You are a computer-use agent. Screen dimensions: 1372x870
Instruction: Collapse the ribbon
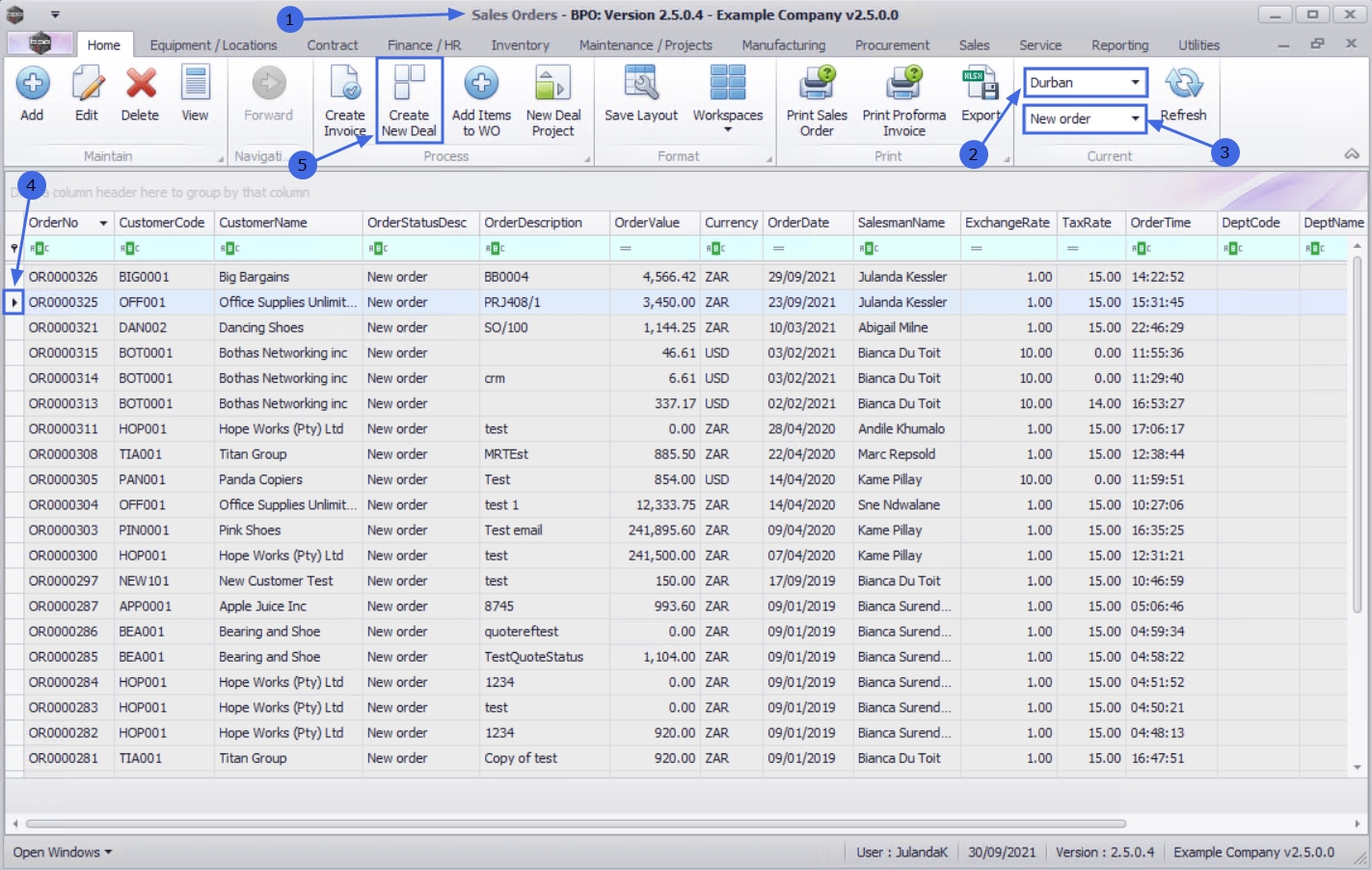1352,154
